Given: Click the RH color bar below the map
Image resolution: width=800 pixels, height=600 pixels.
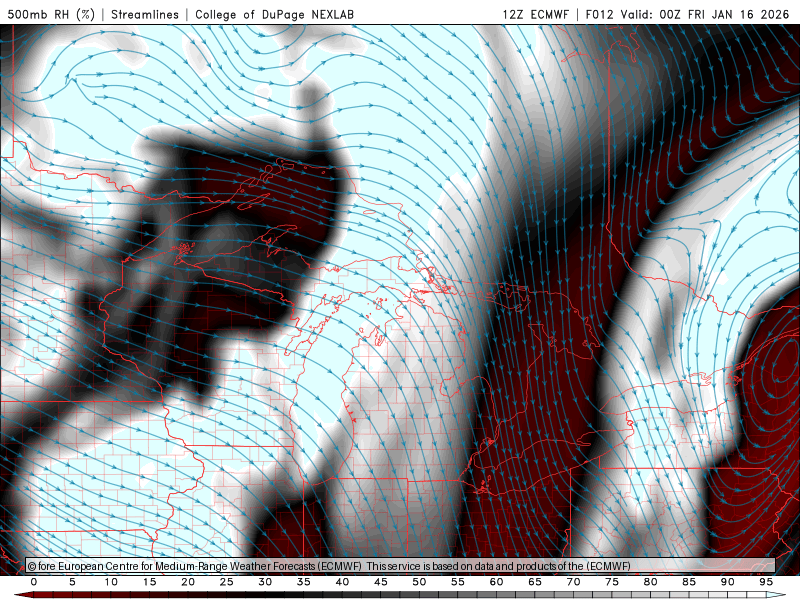Looking at the screenshot, I should pyautogui.click(x=401, y=595).
